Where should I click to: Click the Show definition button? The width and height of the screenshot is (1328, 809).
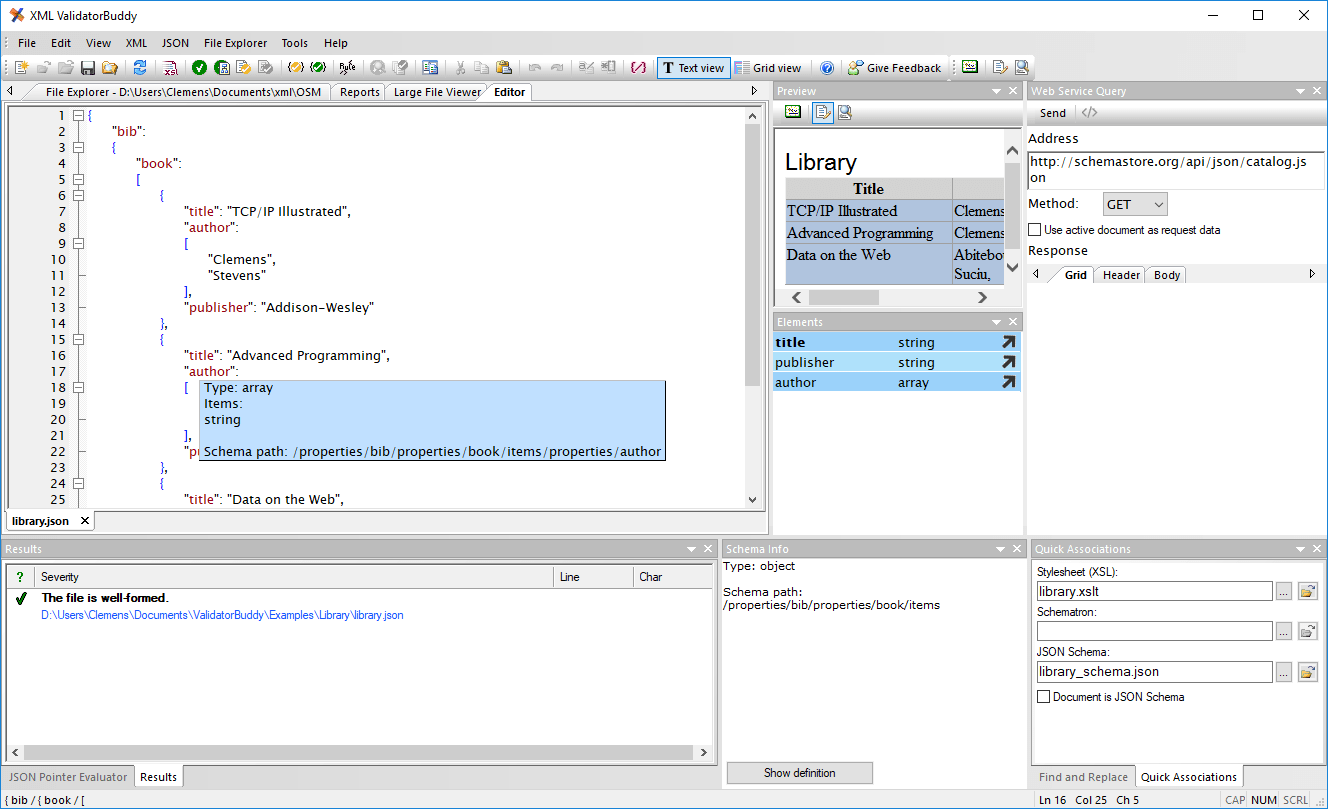point(799,772)
